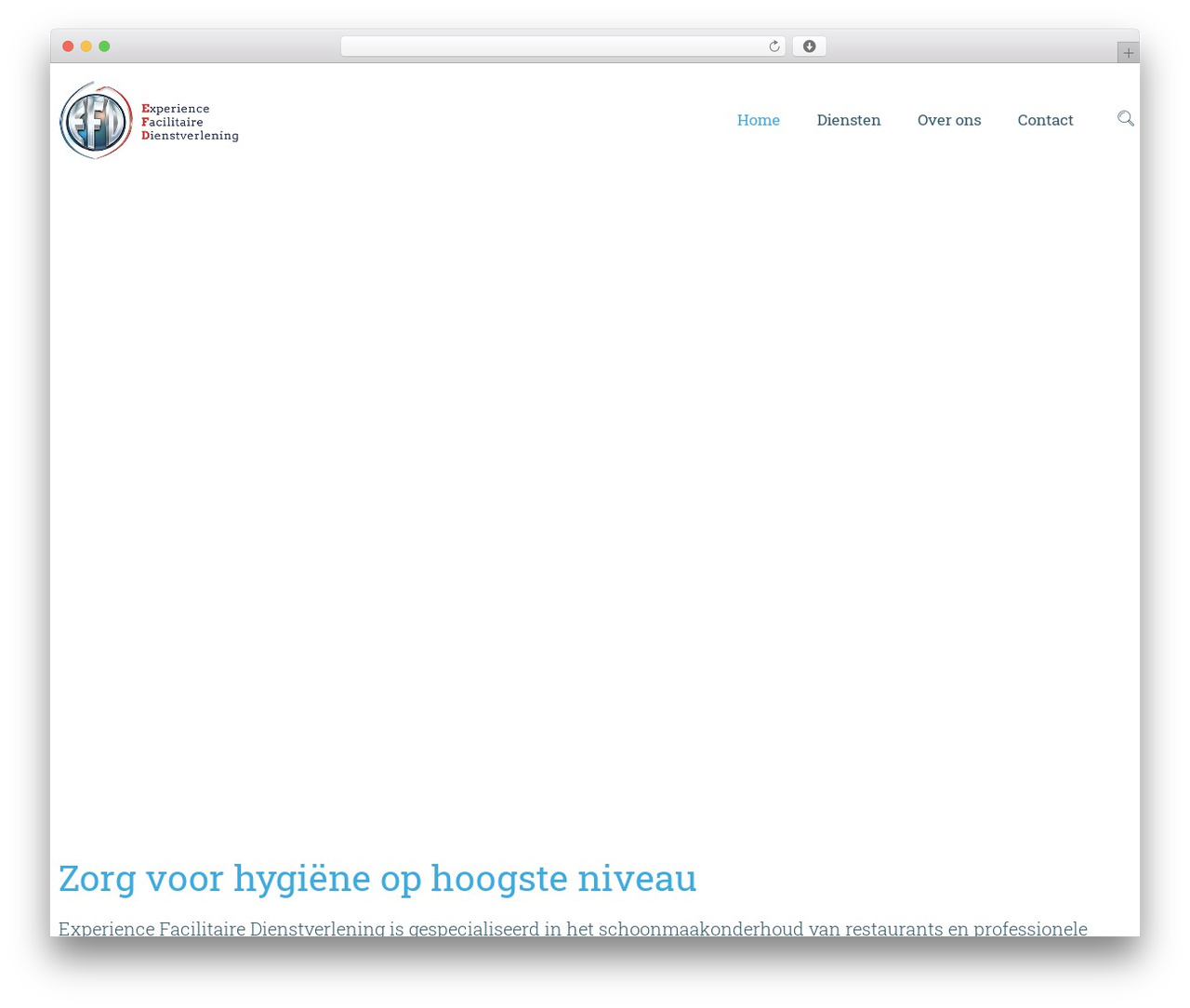The image size is (1190, 1008).
Task: Open the Diensten menu item
Action: 849,120
